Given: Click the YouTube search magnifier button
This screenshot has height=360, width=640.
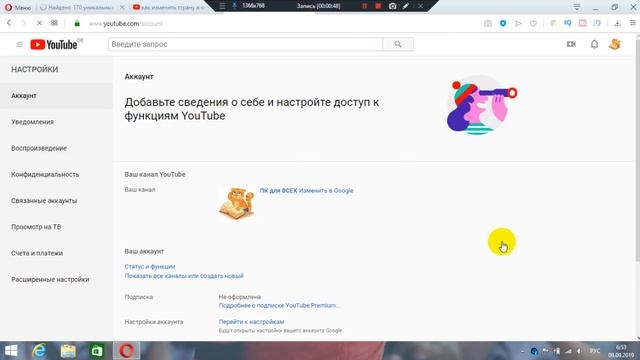Looking at the screenshot, I should (398, 44).
